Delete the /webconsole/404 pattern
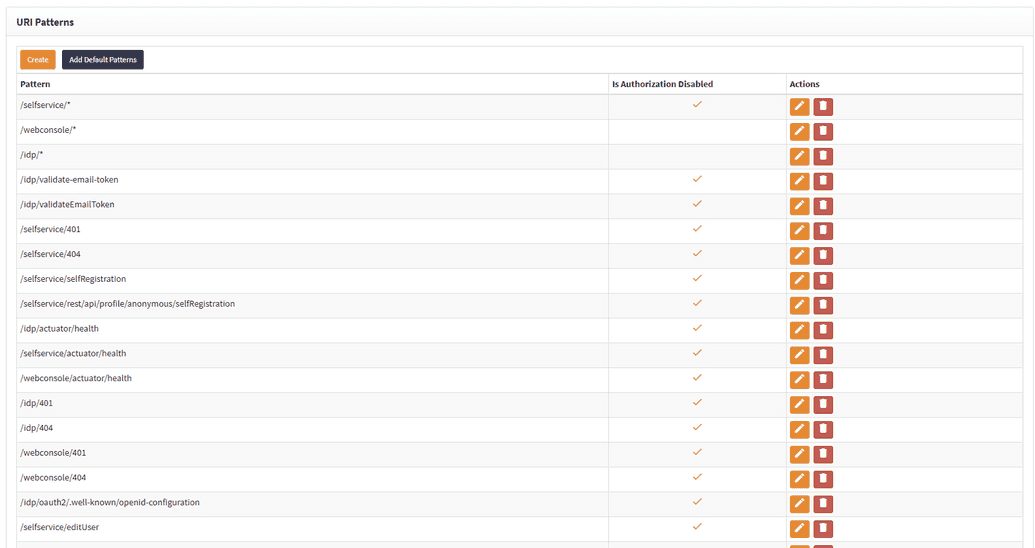The height and width of the screenshot is (548, 1035). (x=823, y=479)
